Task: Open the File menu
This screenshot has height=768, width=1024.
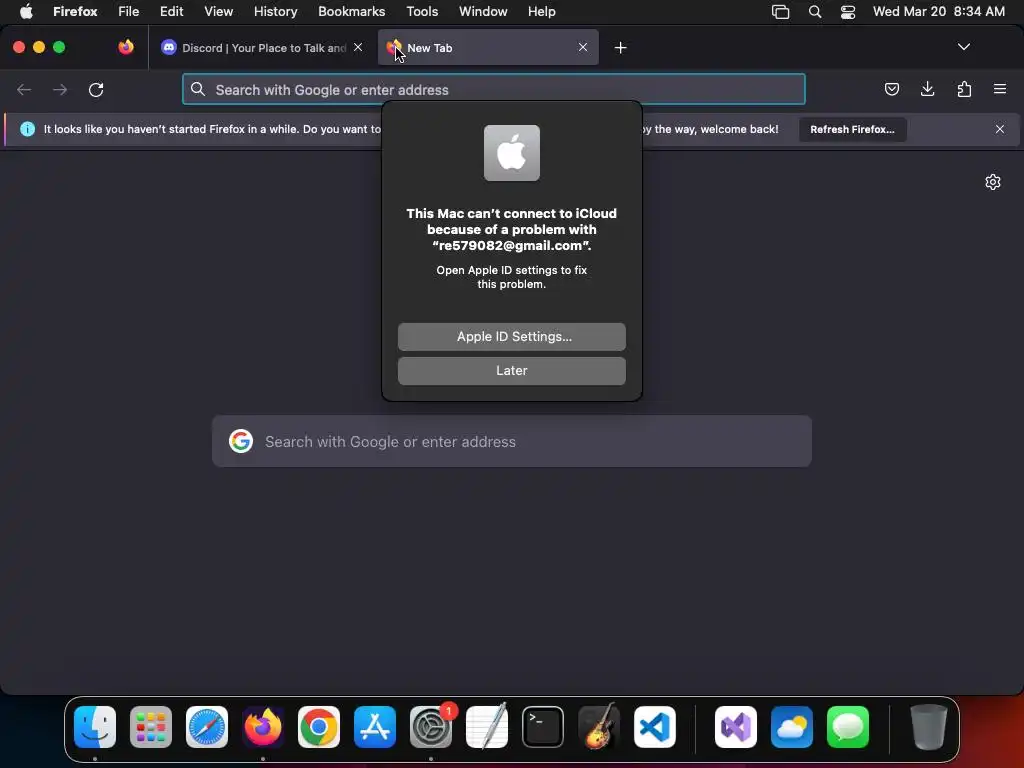Action: click(x=128, y=11)
